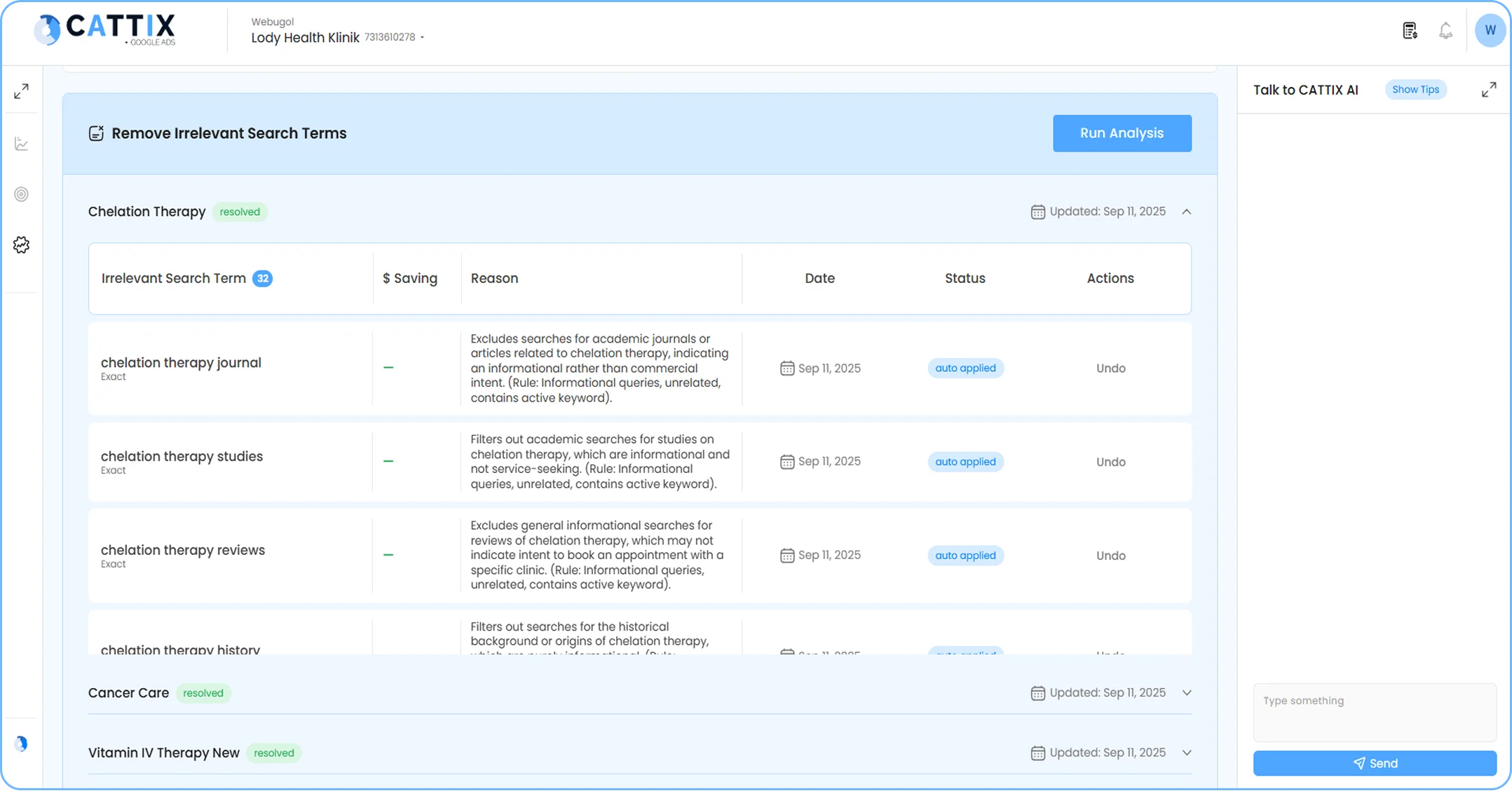Open notifications via the bell icon
The height and width of the screenshot is (791, 1512).
coord(1445,30)
